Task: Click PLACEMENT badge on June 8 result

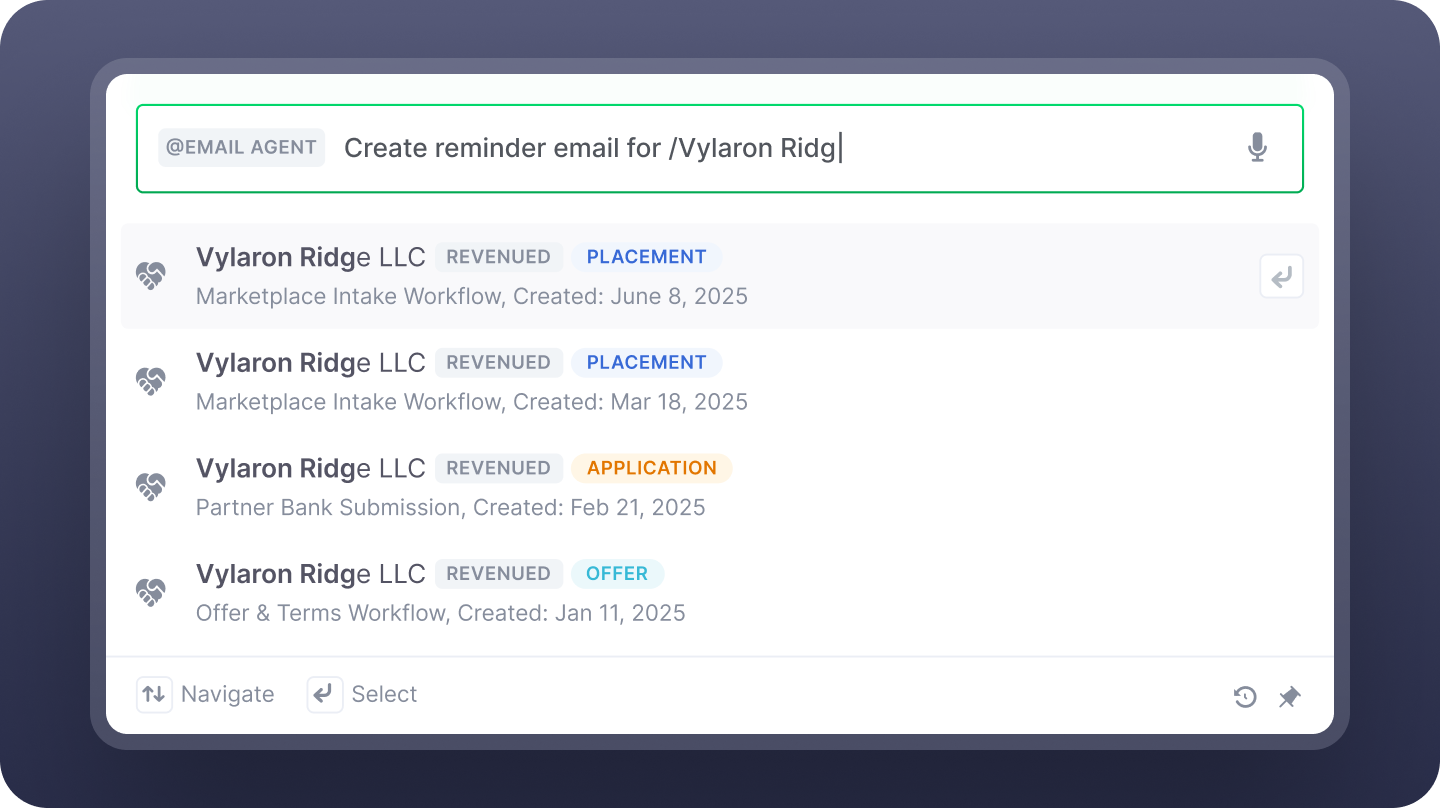Action: [x=646, y=257]
